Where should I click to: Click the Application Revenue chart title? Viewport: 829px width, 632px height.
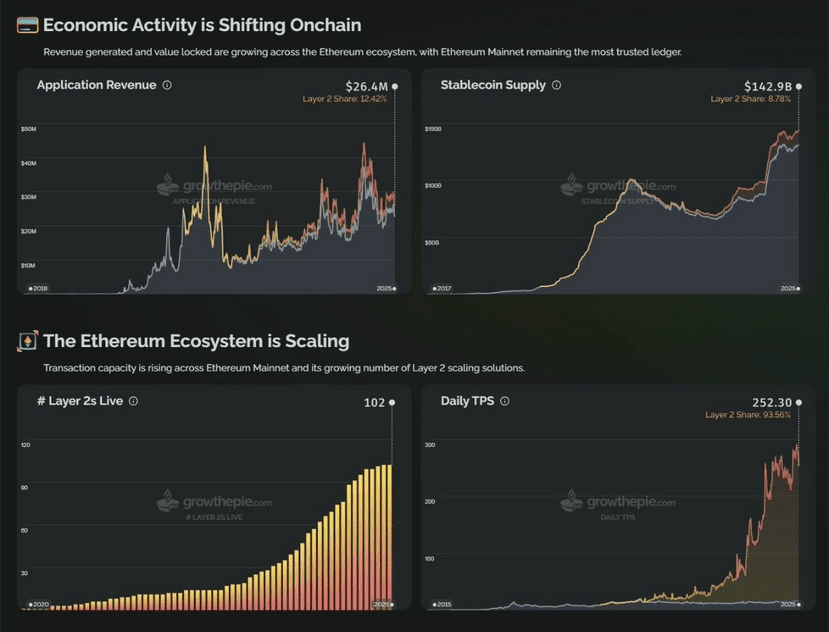97,85
